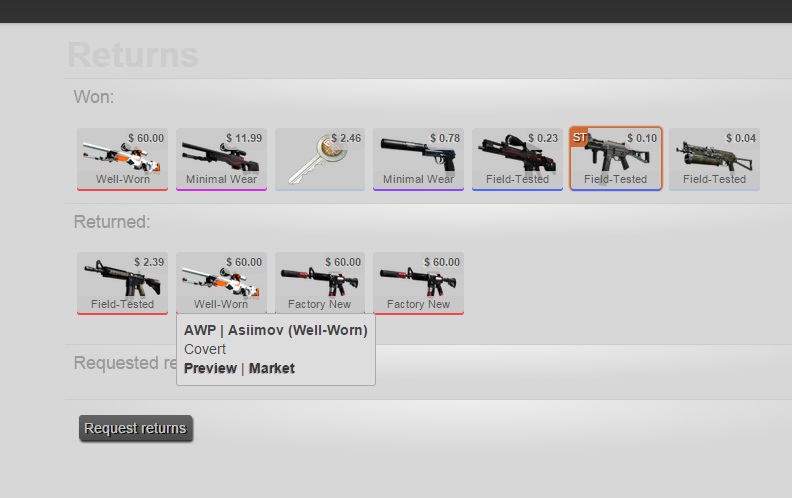
Task: Click the ST badge on the UMP item
Action: point(579,137)
